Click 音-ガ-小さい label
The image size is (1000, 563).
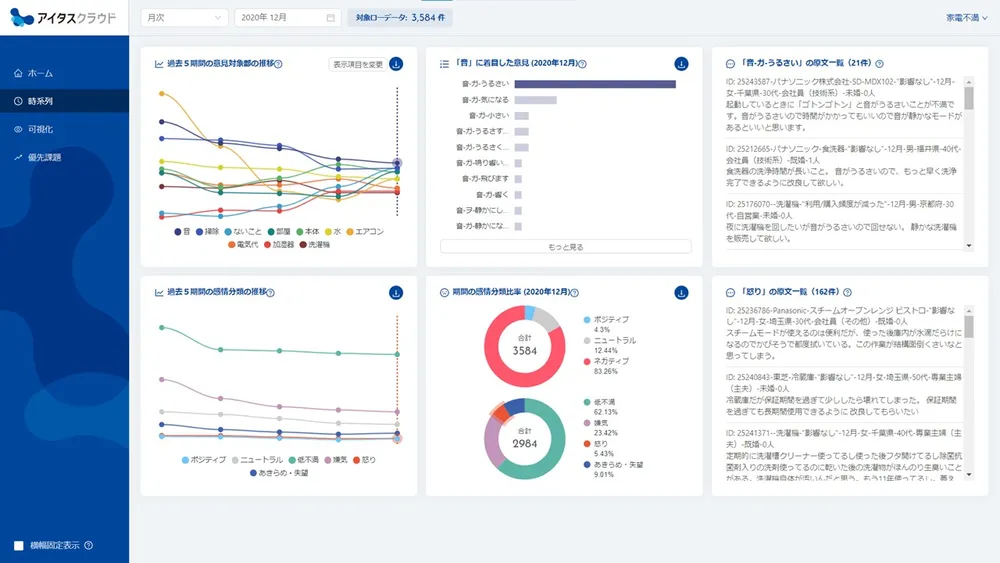coord(489,115)
